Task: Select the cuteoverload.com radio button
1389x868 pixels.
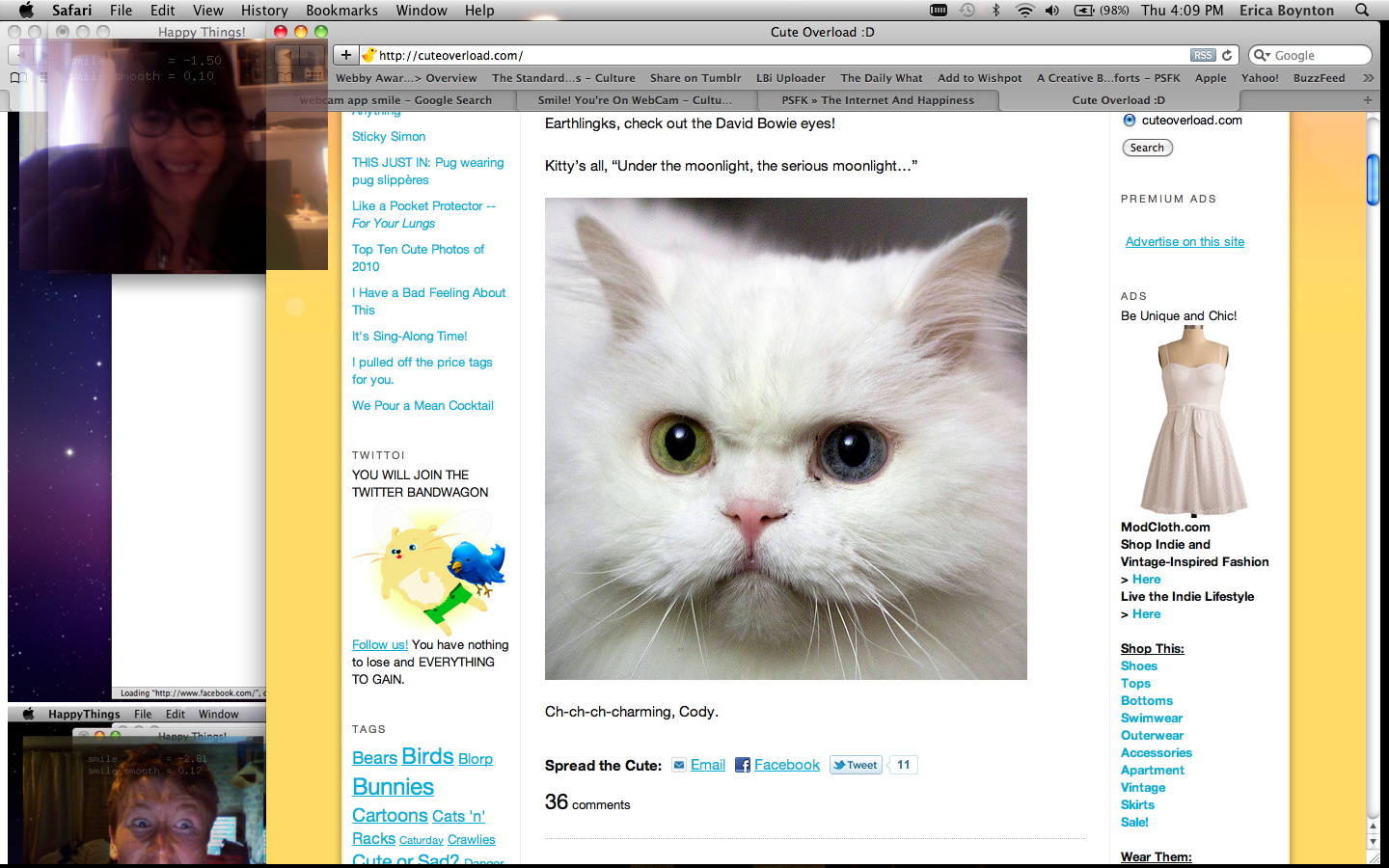Action: 1130,120
